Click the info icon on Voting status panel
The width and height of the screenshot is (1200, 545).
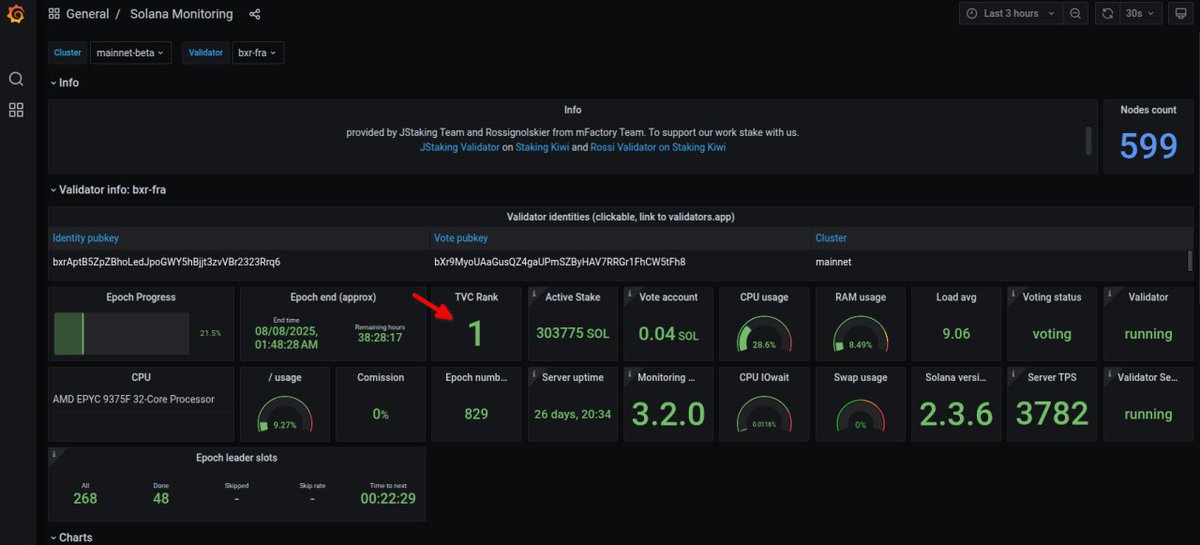(x=1014, y=294)
